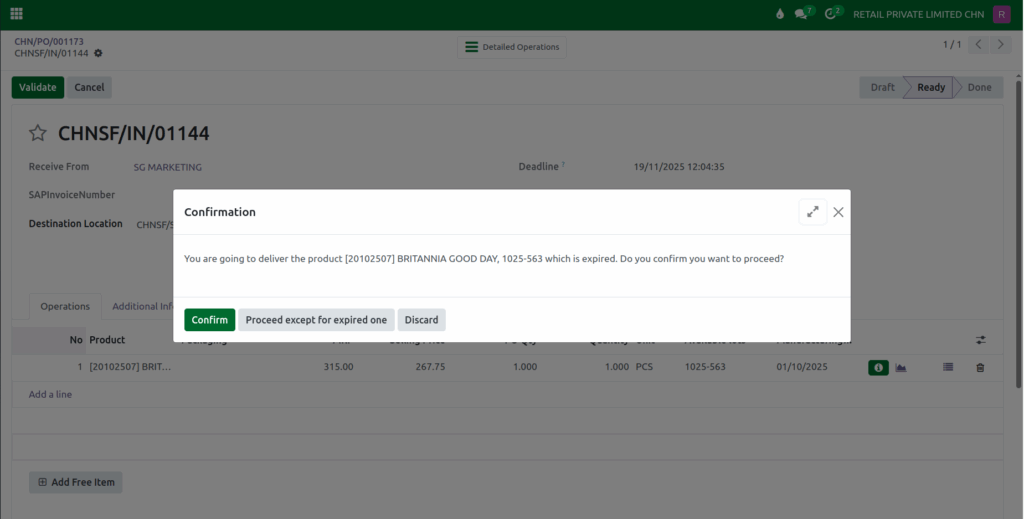
Task: Open column settings adjust icon
Action: pos(980,340)
